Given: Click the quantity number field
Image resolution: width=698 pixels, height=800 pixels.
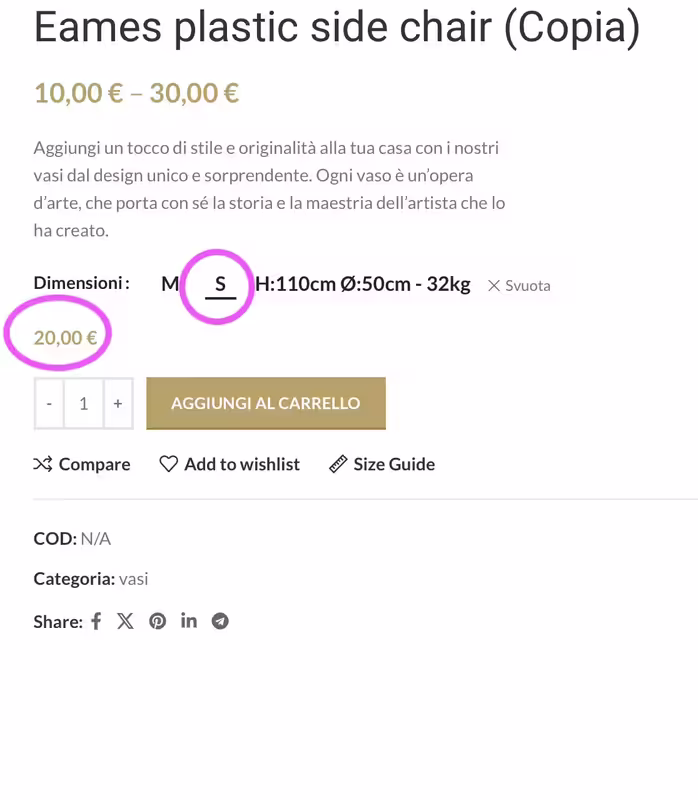Looking at the screenshot, I should coord(84,404).
